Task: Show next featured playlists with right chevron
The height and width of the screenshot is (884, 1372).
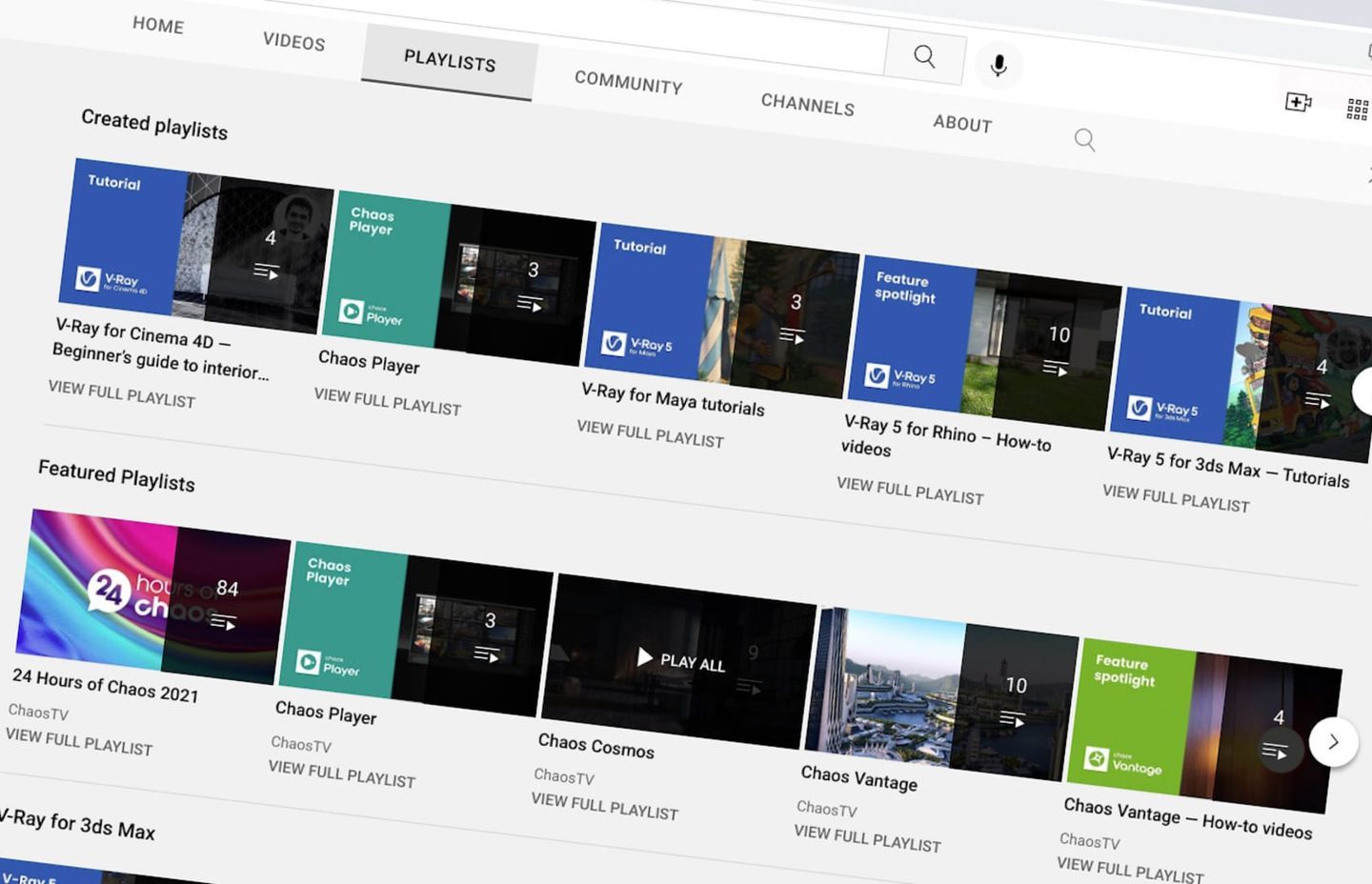Action: coord(1333,742)
